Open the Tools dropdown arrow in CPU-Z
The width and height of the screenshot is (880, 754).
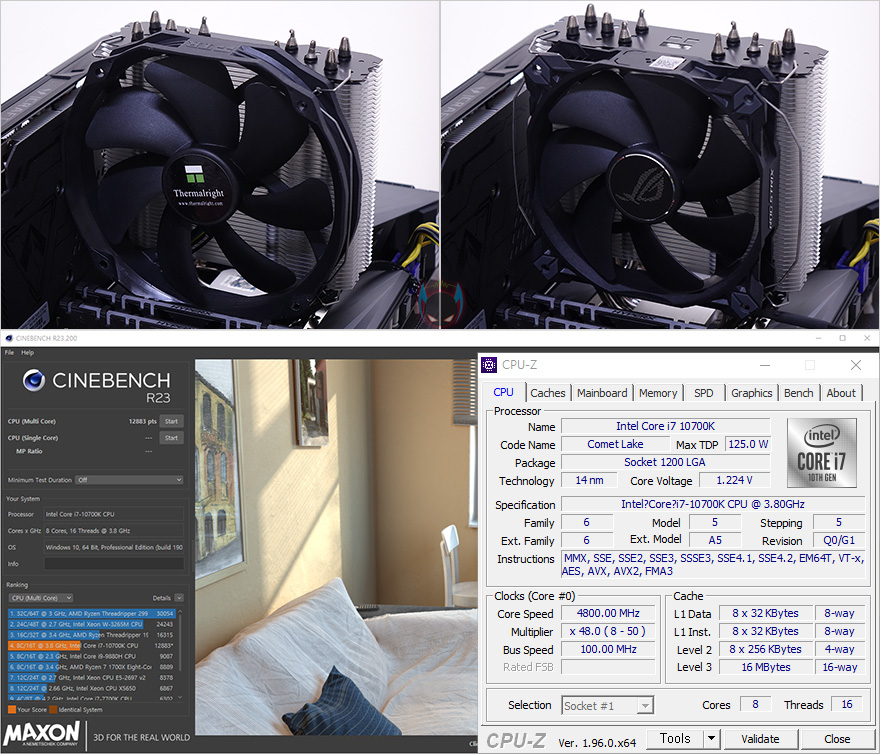tap(712, 738)
